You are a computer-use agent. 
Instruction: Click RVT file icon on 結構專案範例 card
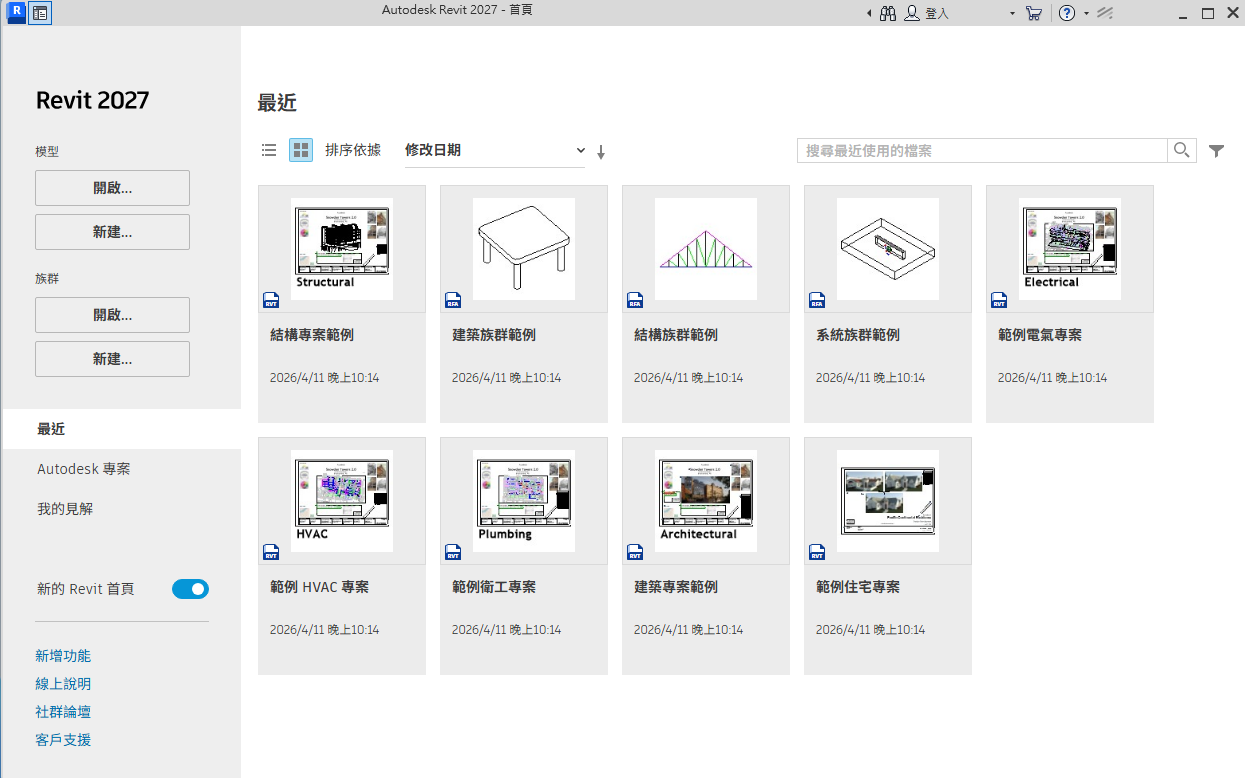pyautogui.click(x=271, y=300)
